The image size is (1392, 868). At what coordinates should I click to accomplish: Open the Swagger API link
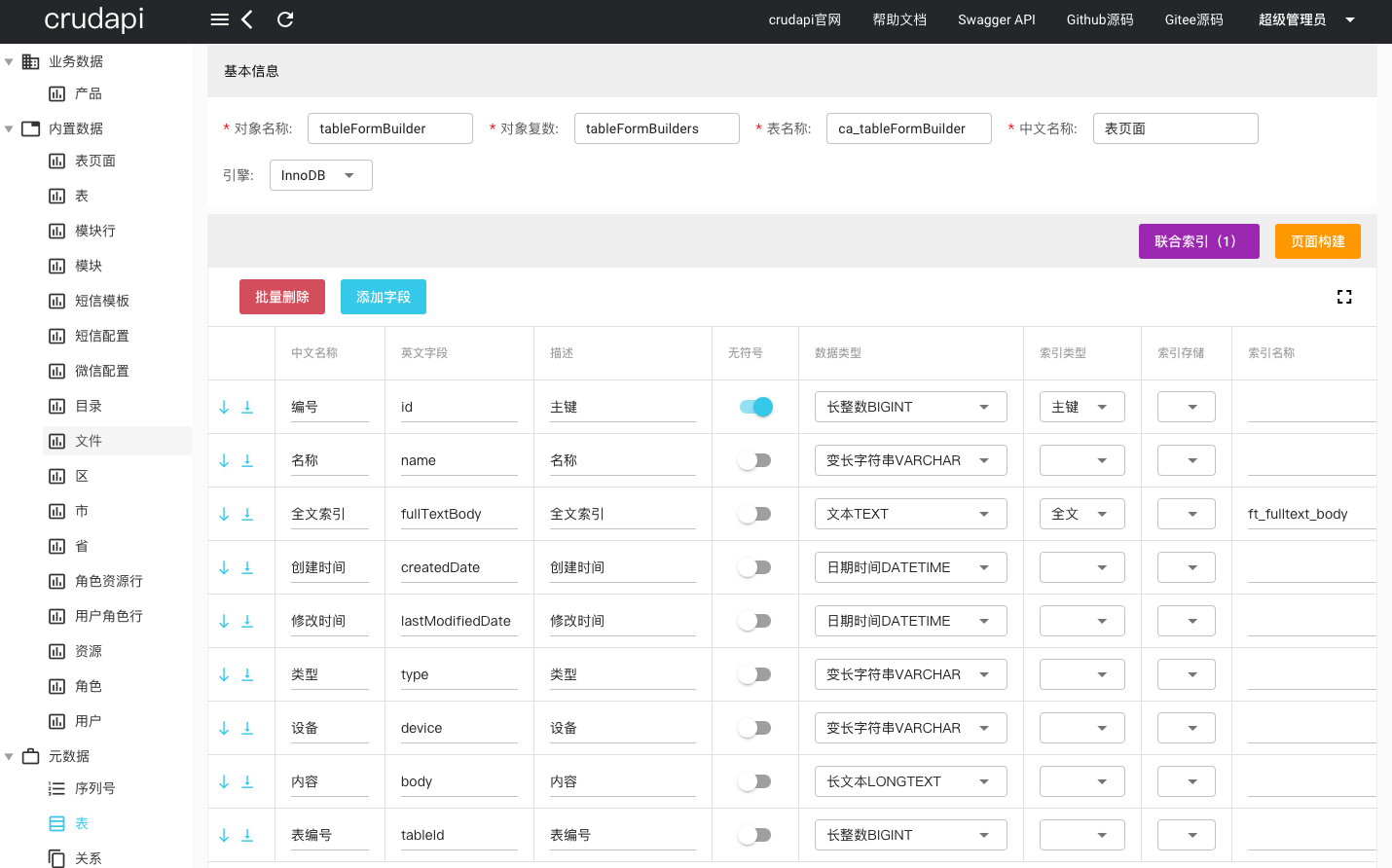(996, 18)
